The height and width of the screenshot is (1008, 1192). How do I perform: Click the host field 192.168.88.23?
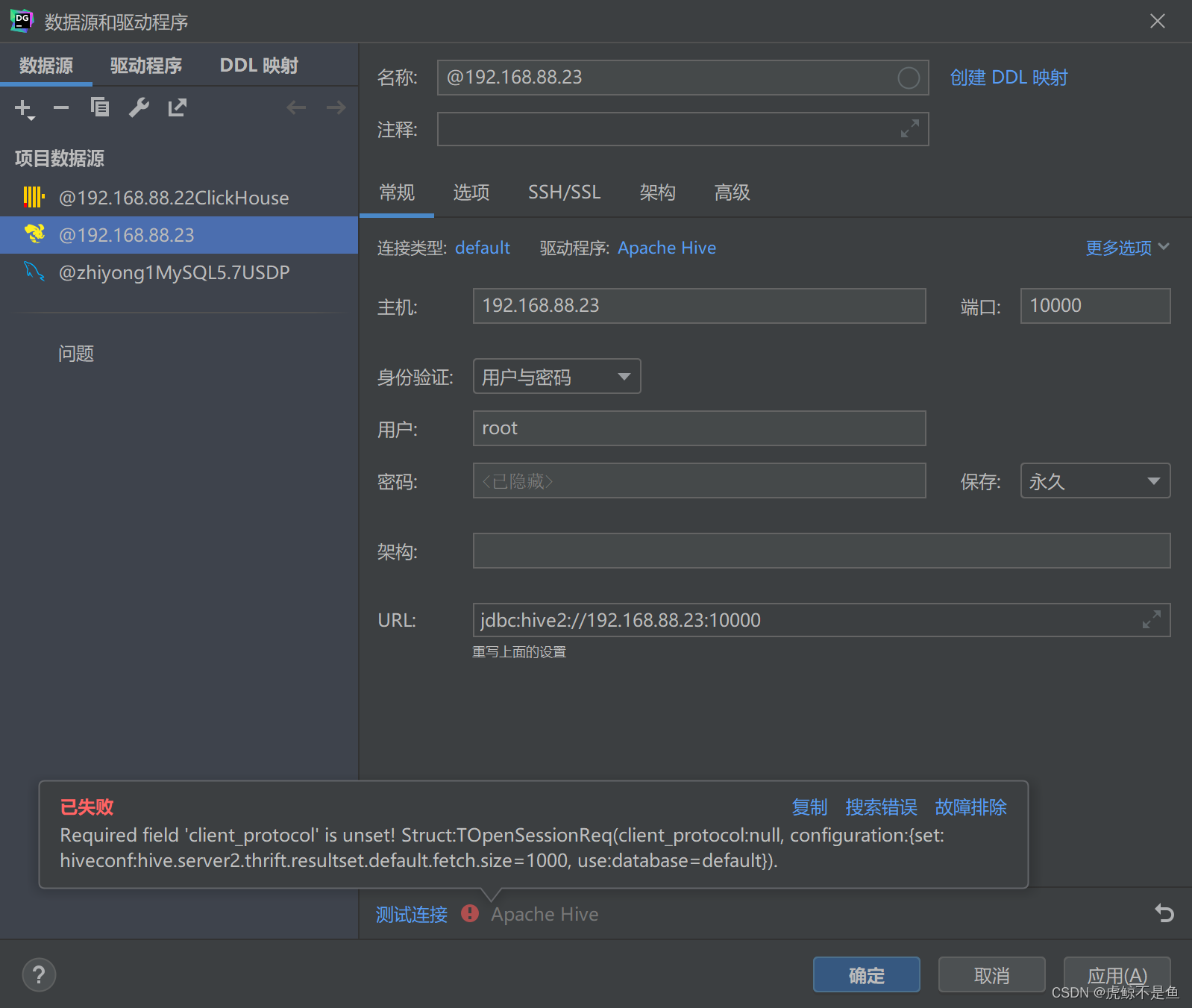(699, 306)
